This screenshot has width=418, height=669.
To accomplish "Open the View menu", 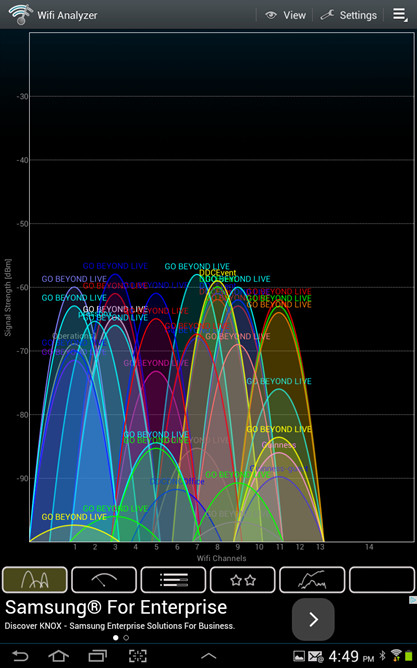I will click(x=285, y=15).
